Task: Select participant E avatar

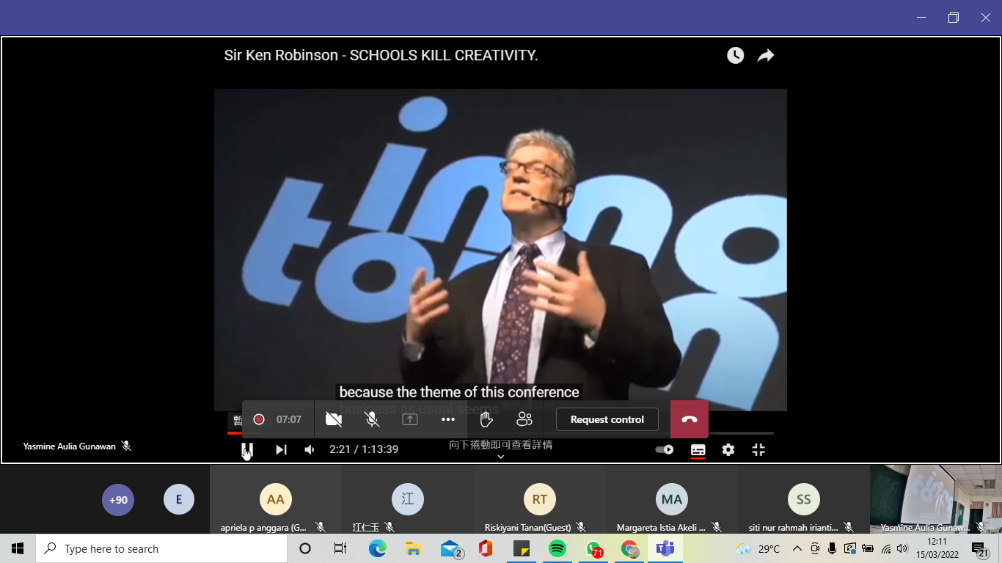Action: pos(179,500)
